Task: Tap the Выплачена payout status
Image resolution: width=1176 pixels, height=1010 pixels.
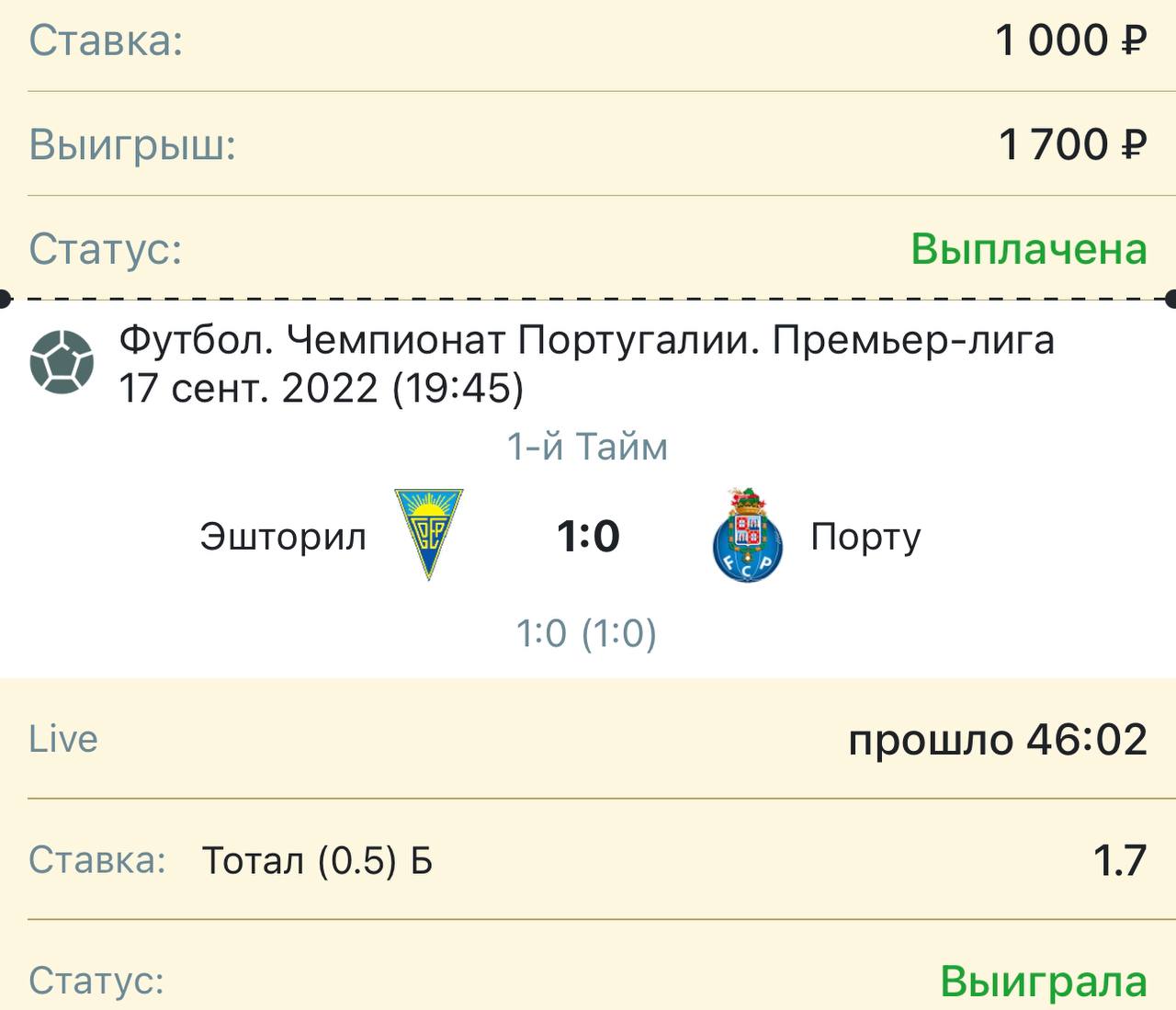Action: pos(1028,249)
